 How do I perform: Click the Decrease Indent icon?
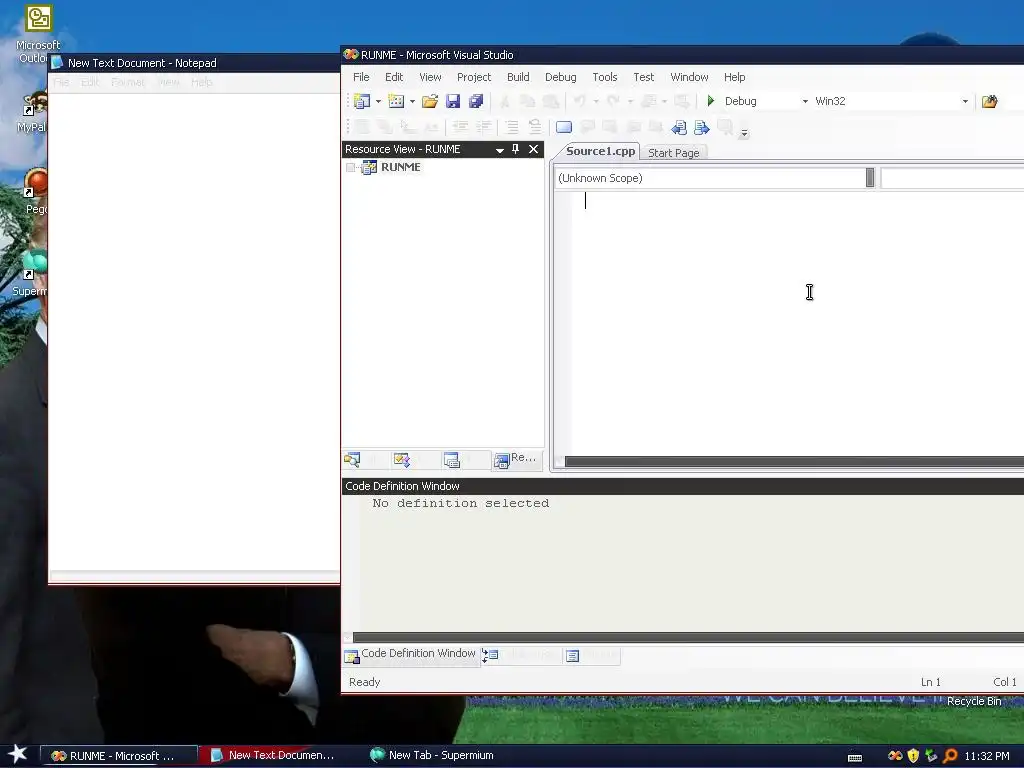click(460, 127)
